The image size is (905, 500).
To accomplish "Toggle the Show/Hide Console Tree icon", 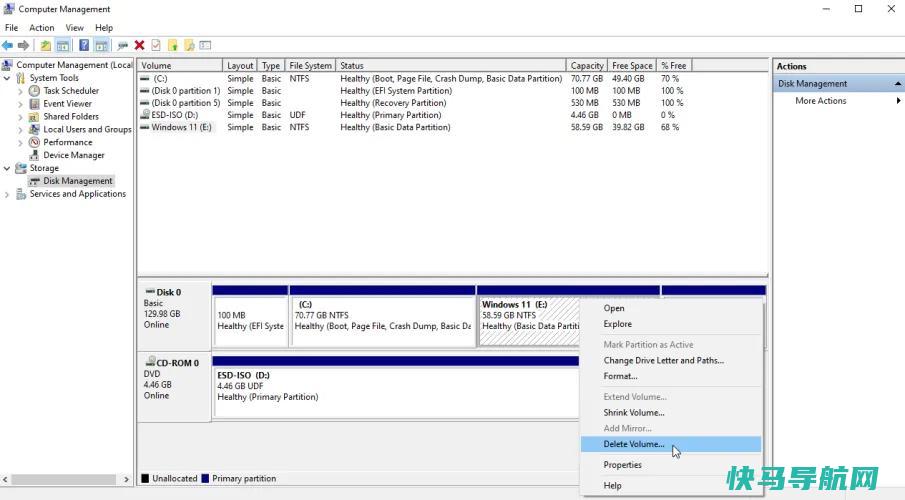I will point(63,45).
